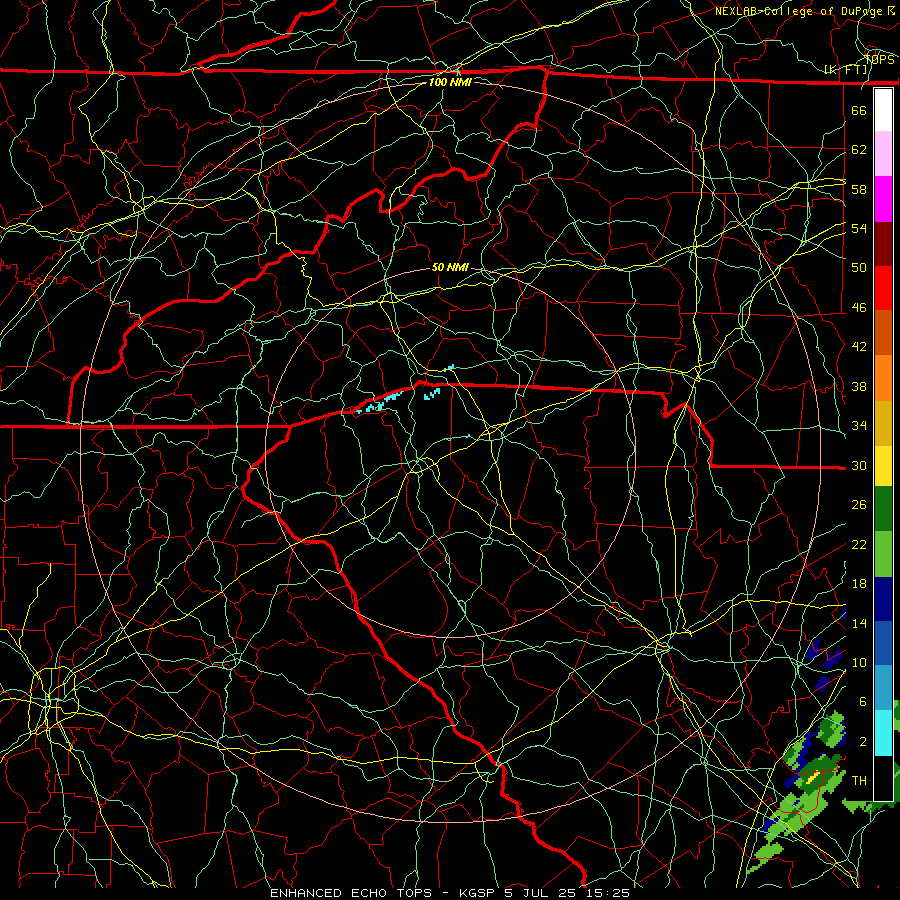The image size is (900, 900).
Task: Select the magenta legend color band
Action: pyautogui.click(x=883, y=199)
